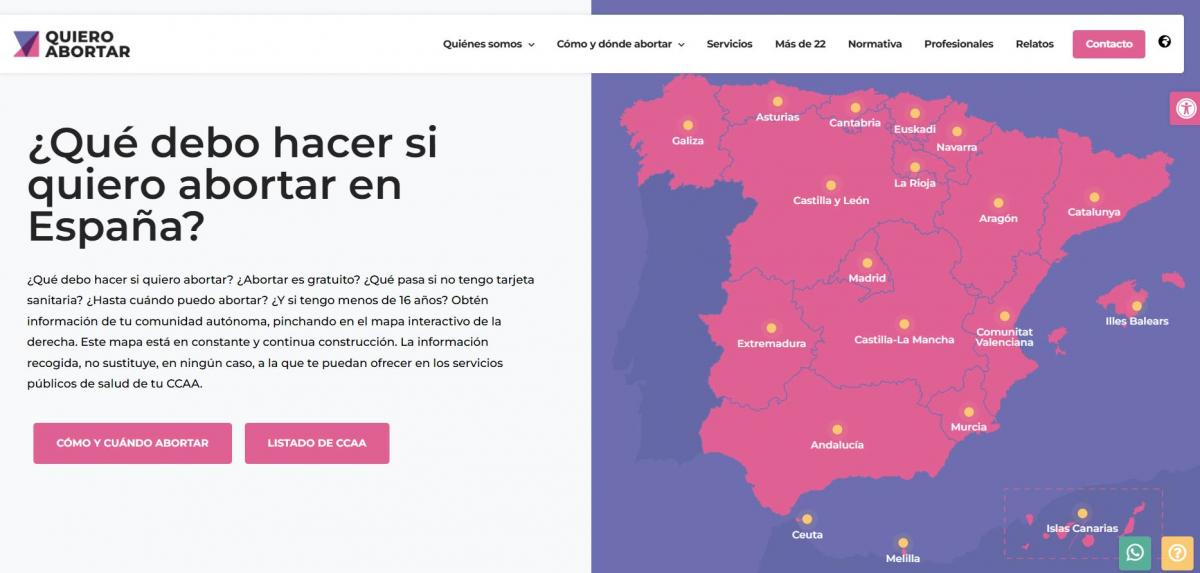This screenshot has width=1200, height=573.
Task: Open the Más de 22 section
Action: 800,44
